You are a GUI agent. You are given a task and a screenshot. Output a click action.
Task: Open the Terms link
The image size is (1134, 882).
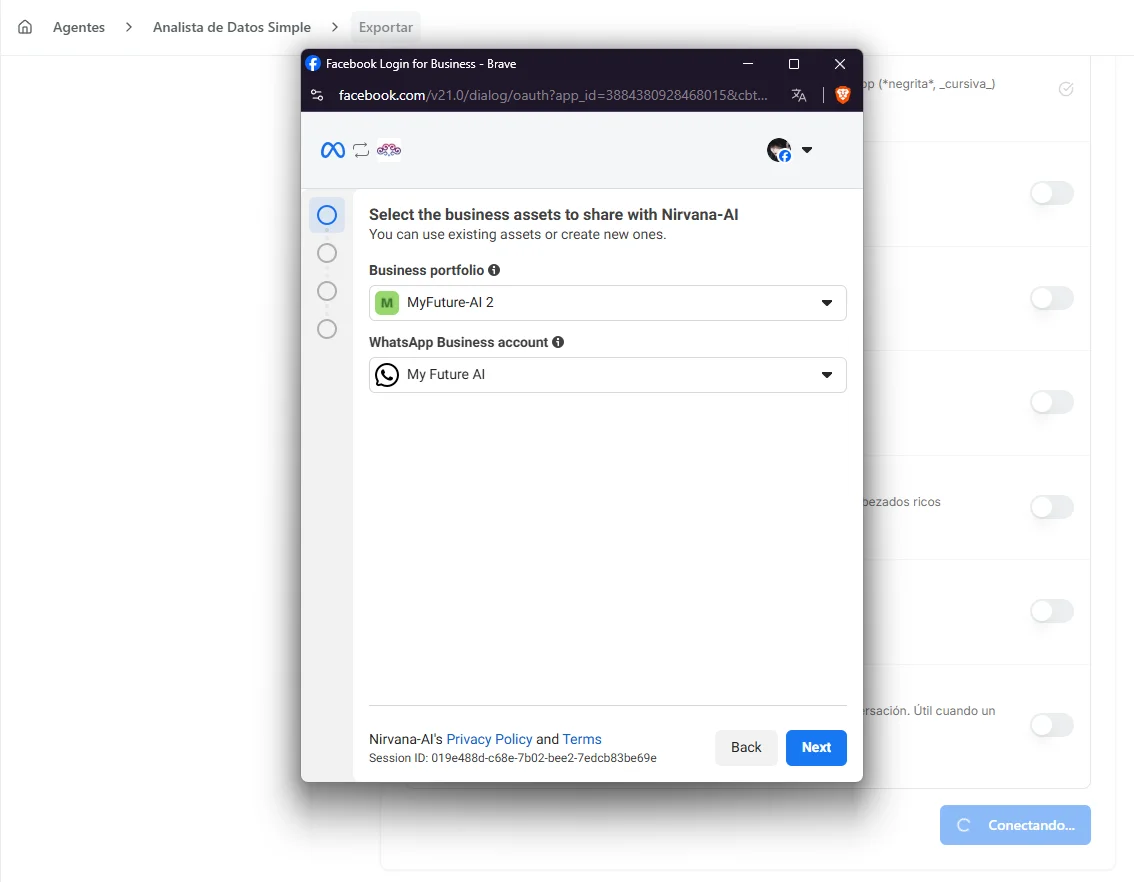[x=582, y=739]
